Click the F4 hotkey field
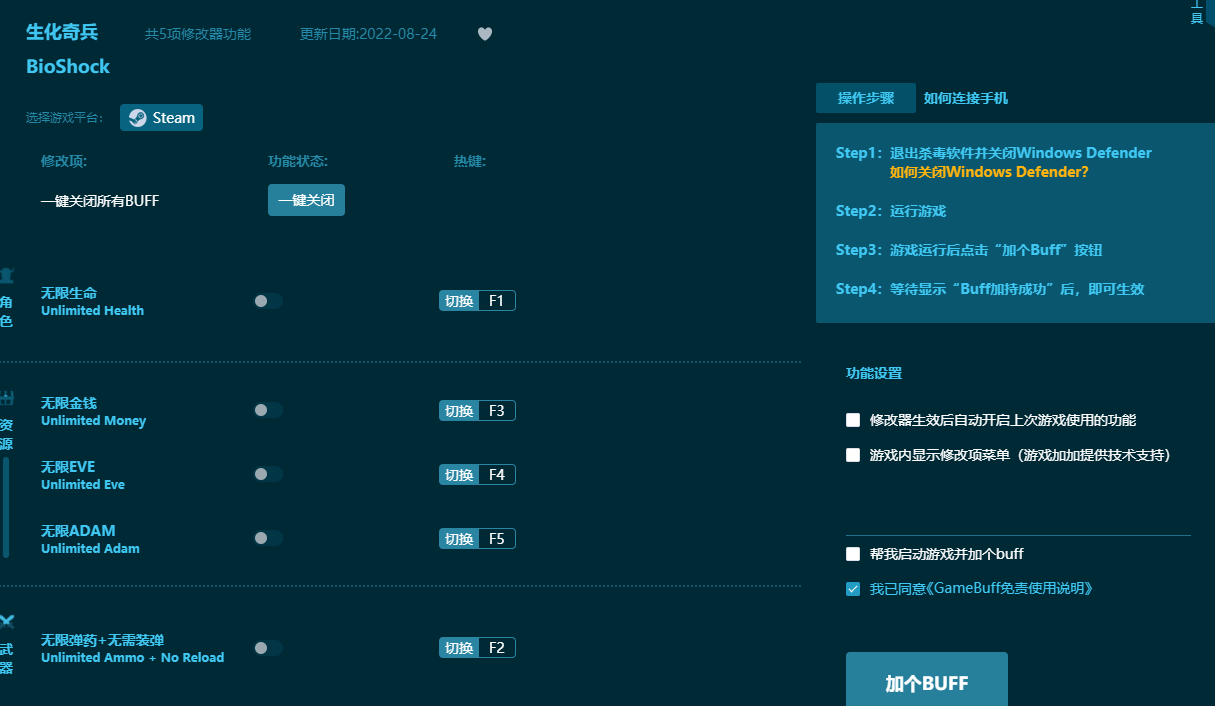This screenshot has height=706, width=1215. coord(497,474)
